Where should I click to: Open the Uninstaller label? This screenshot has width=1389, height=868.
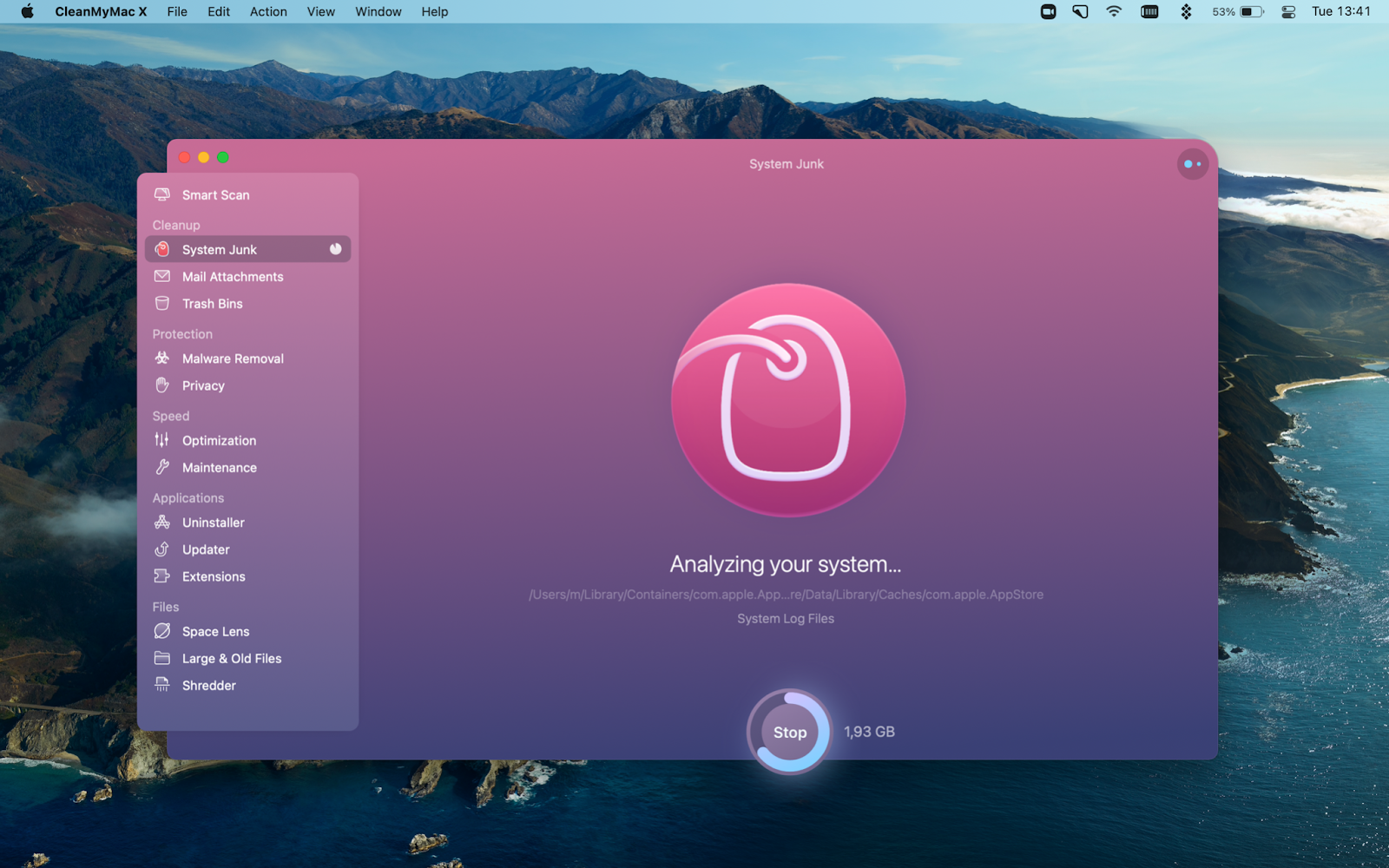[x=213, y=522]
